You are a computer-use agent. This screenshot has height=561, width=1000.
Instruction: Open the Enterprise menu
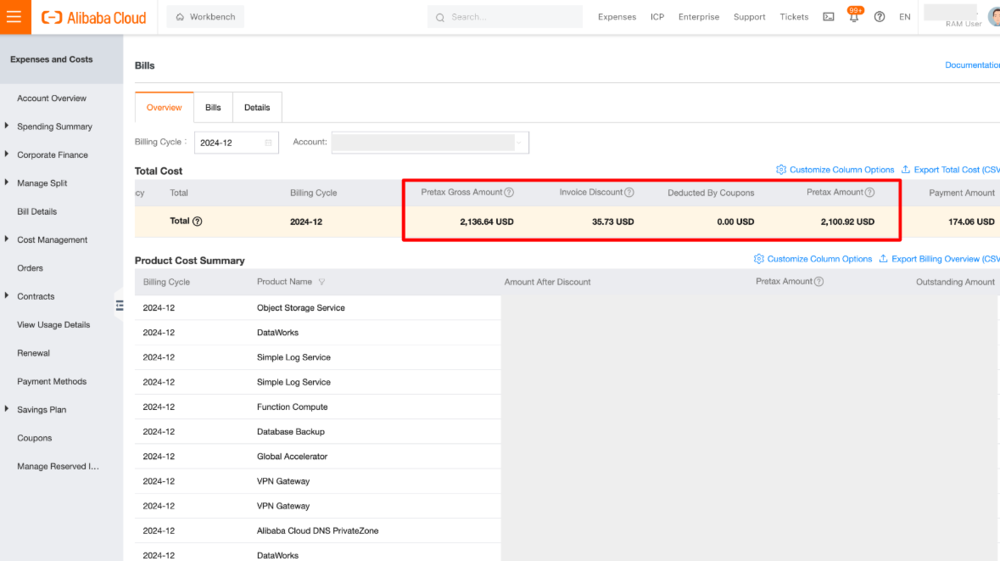click(698, 17)
